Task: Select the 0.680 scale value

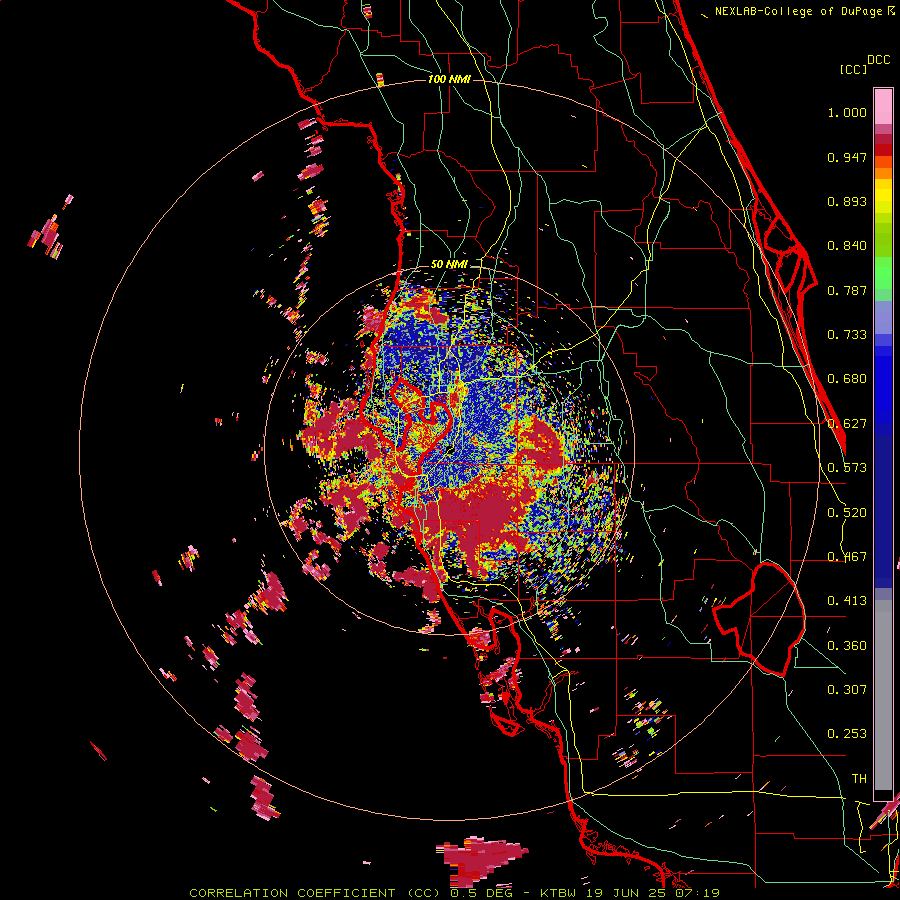Action: (x=847, y=379)
